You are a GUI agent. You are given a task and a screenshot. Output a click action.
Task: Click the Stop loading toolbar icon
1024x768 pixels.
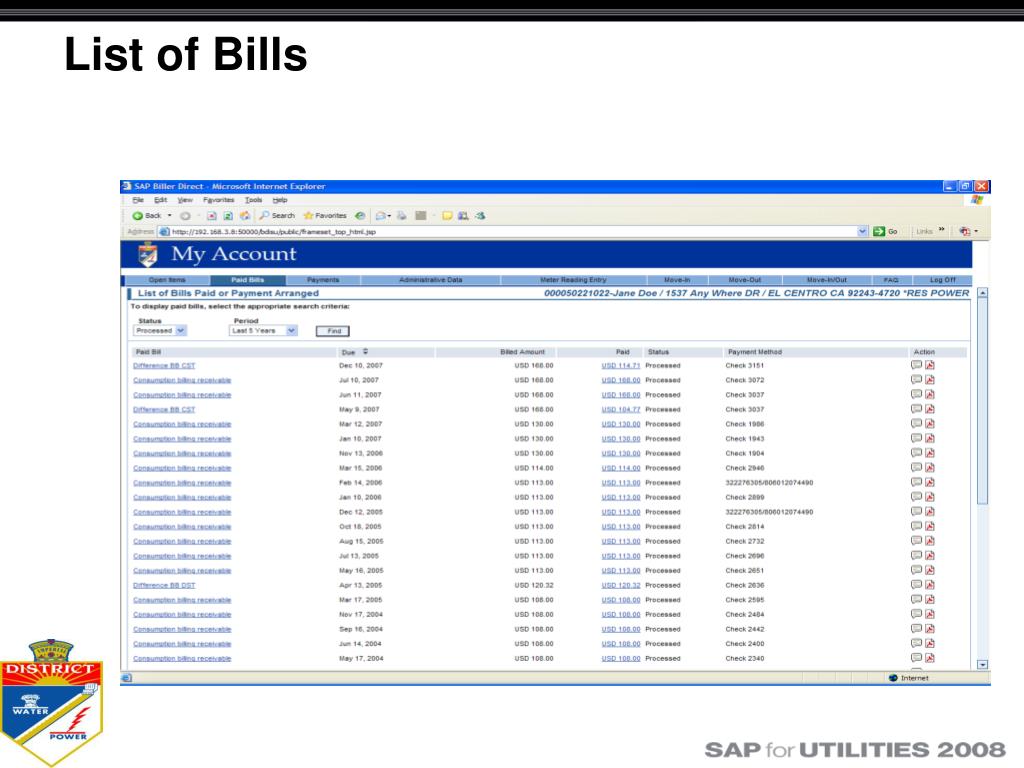point(211,216)
